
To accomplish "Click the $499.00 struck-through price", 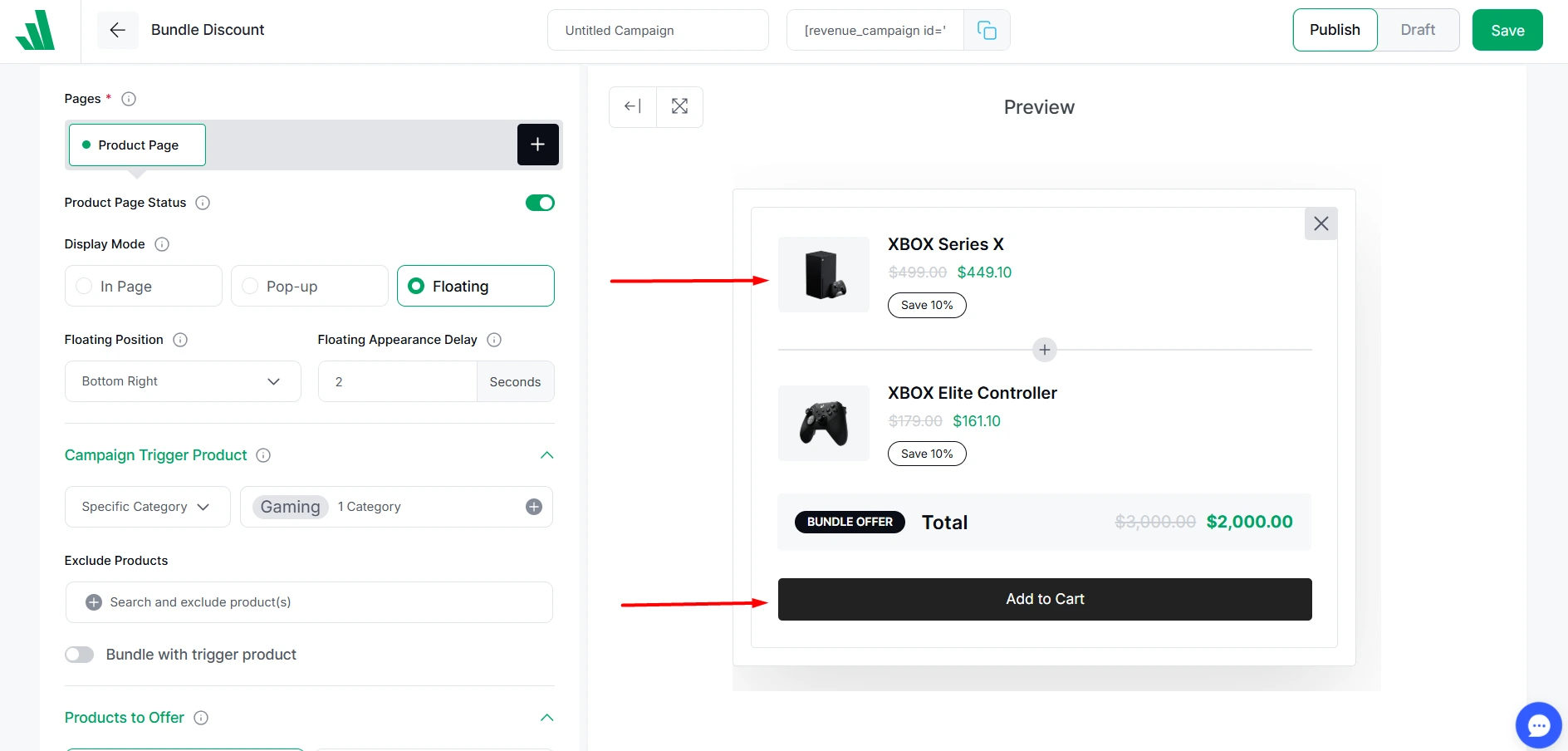I will (918, 272).
